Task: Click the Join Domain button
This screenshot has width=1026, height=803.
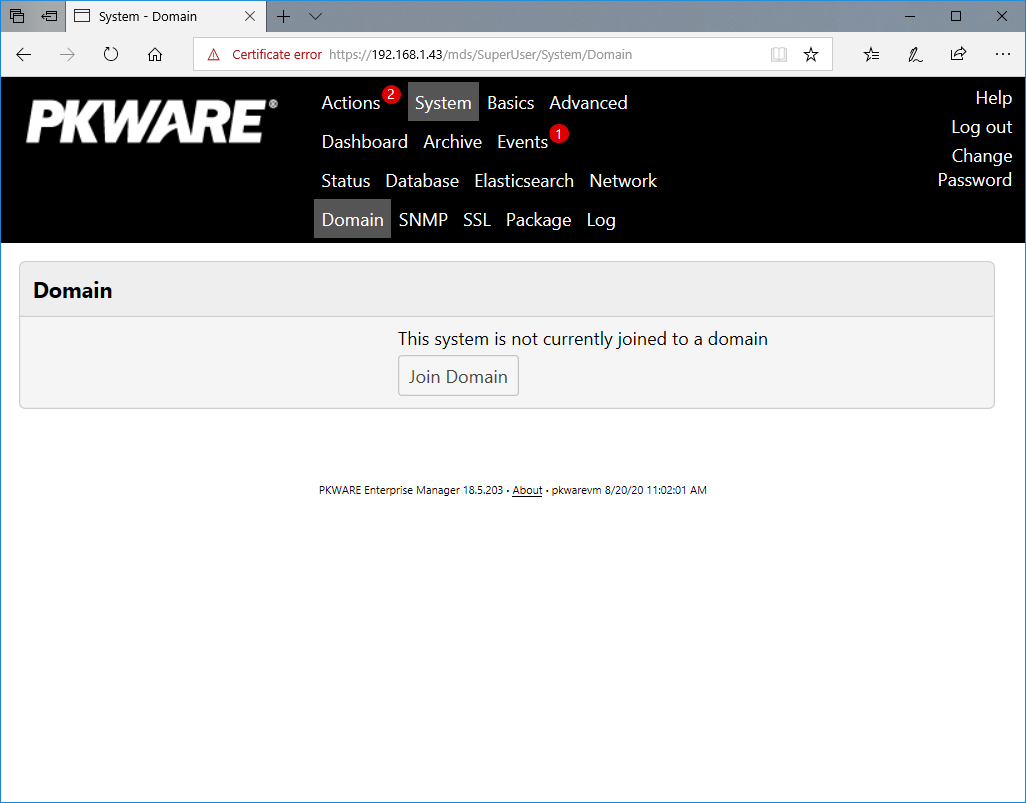Action: [458, 376]
